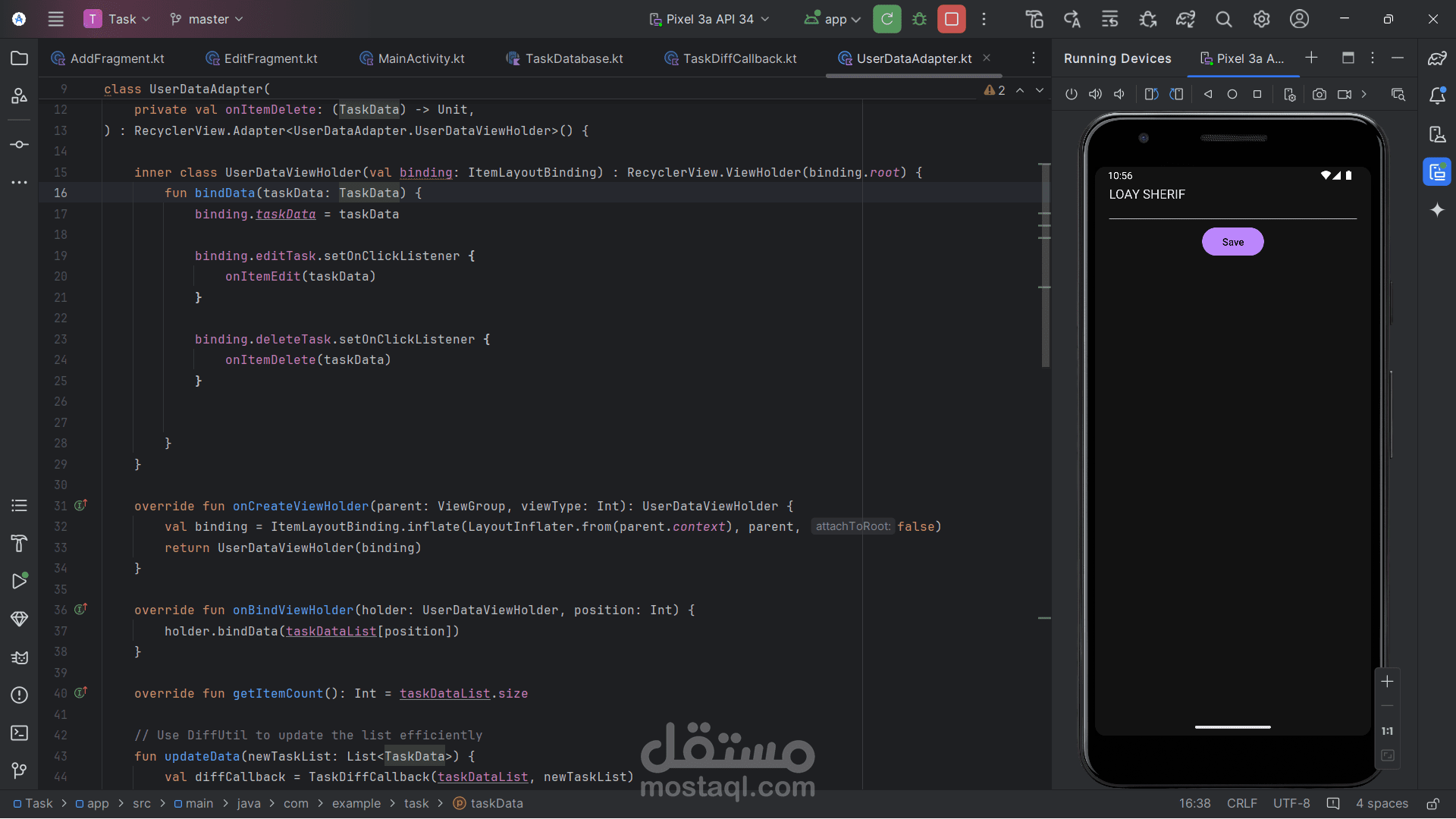The height and width of the screenshot is (819, 1456).
Task: Click the Debug app bug icon
Action: tap(919, 19)
